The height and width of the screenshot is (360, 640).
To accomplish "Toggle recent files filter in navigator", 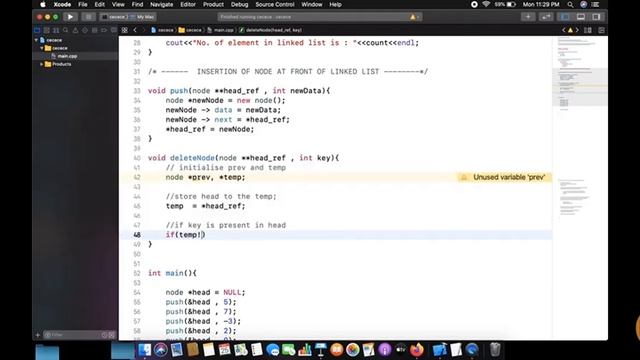I will (x=104, y=335).
